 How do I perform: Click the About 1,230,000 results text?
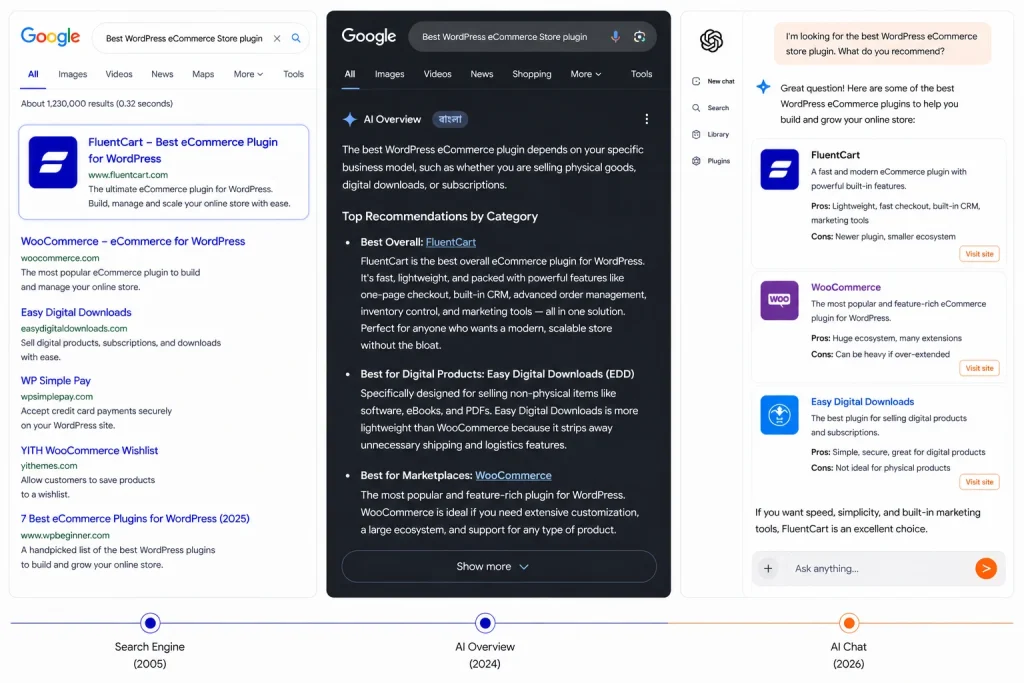tap(97, 103)
